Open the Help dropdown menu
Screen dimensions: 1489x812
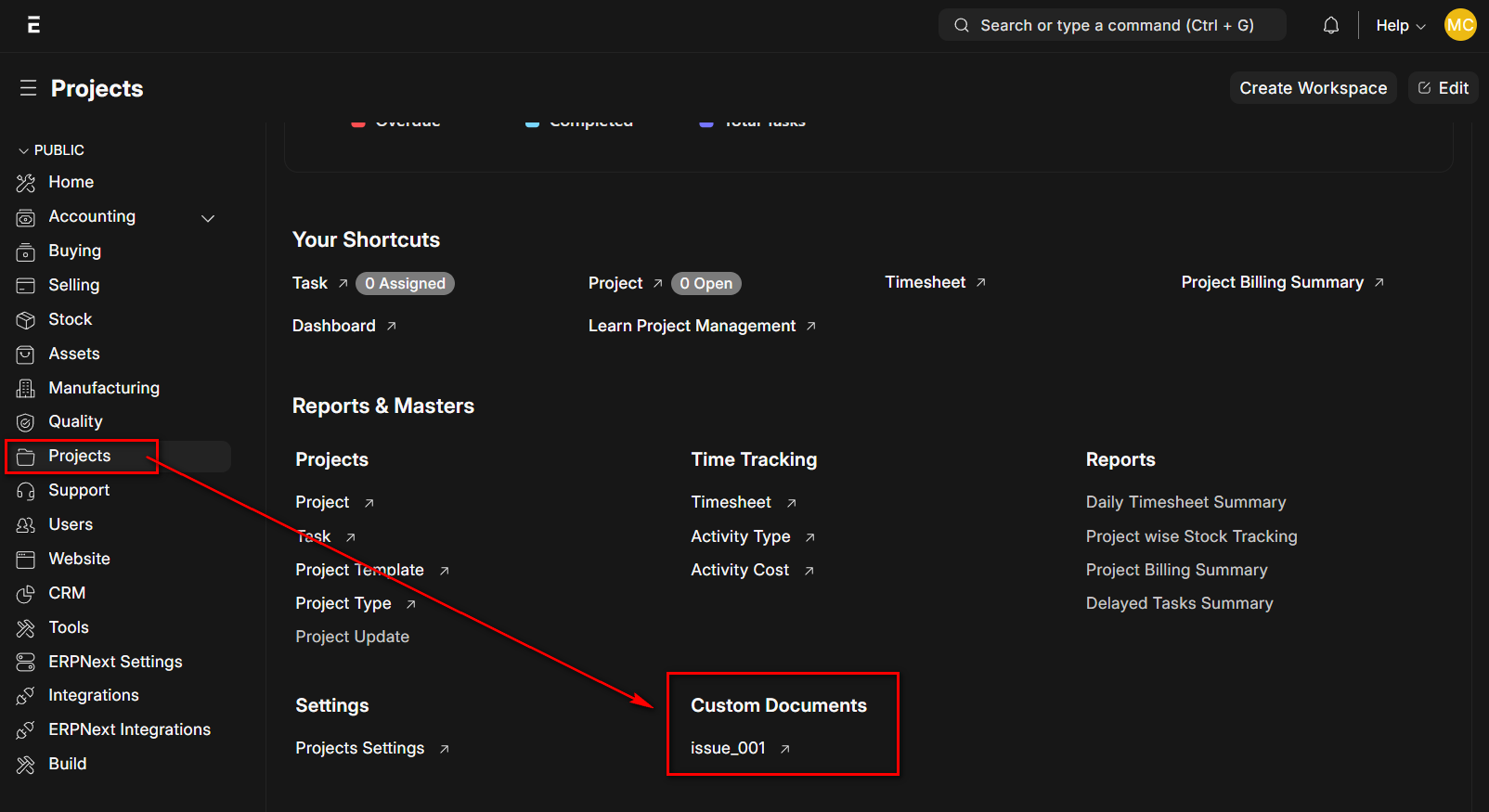coord(1400,26)
